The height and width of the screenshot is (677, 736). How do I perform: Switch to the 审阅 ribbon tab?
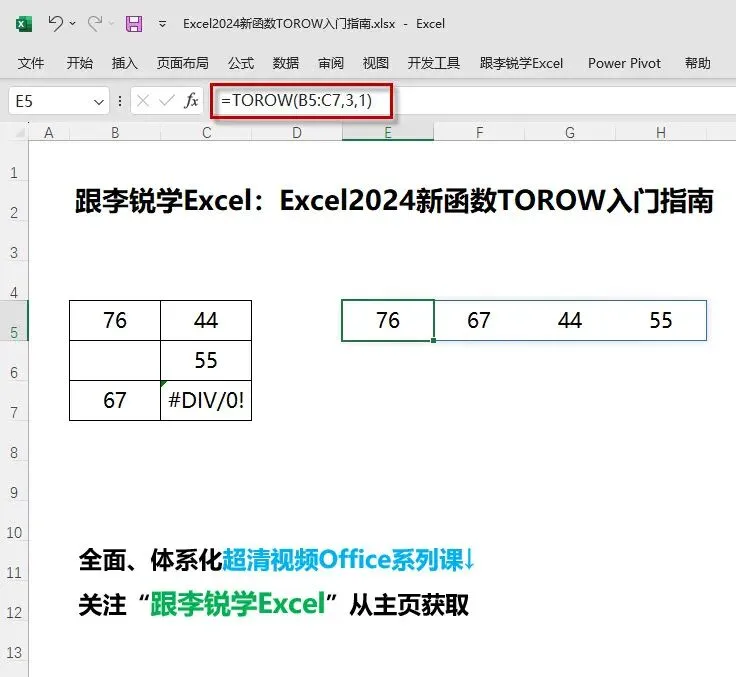coord(331,63)
